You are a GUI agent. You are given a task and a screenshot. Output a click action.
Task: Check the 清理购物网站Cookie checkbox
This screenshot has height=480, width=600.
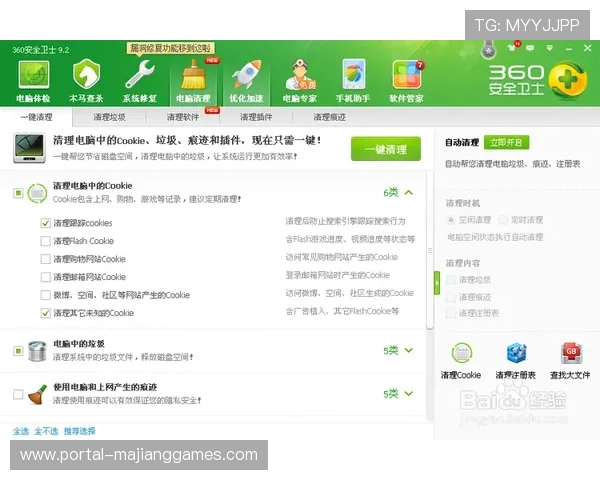point(46,259)
